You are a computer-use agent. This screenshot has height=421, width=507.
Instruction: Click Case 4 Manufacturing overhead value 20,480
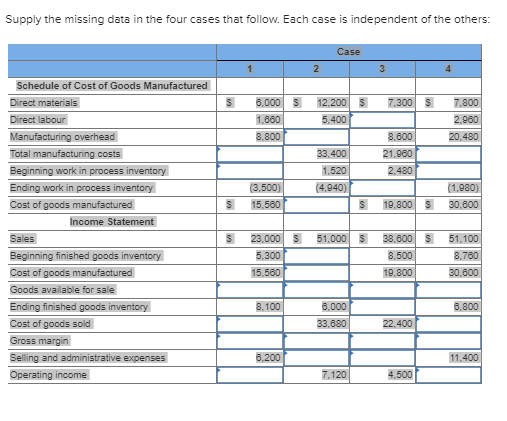pos(464,137)
